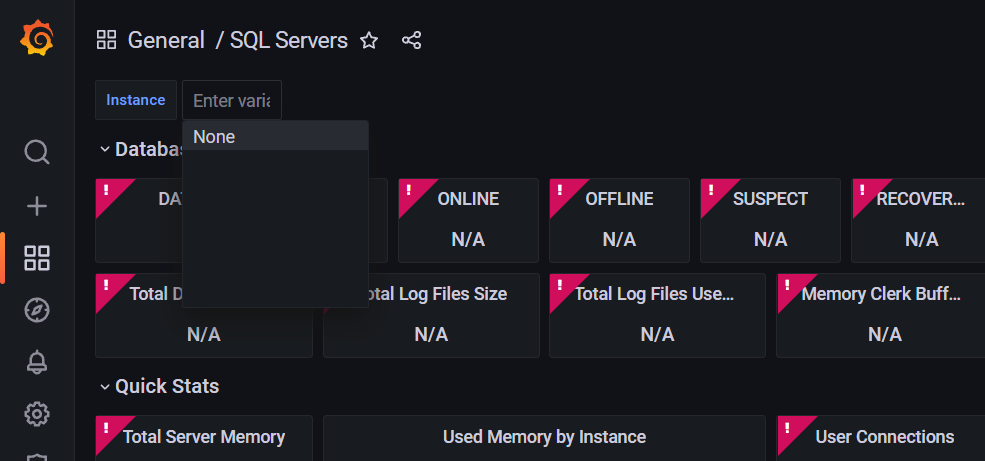Click the error indicator on ONLINE panel
Screen dimensions: 985x461
(x=410, y=190)
